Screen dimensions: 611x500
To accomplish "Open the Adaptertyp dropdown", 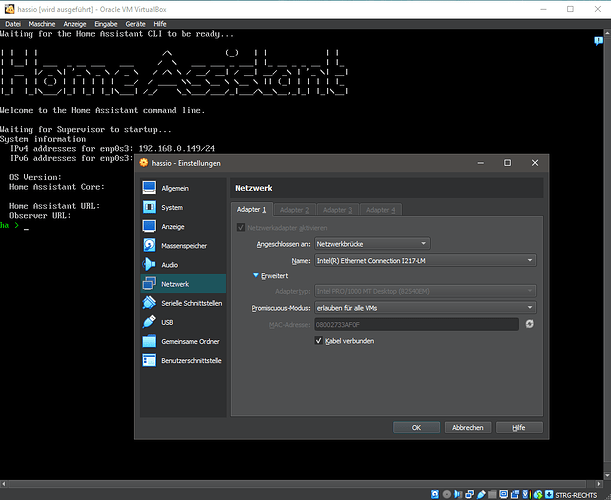I will 425,291.
